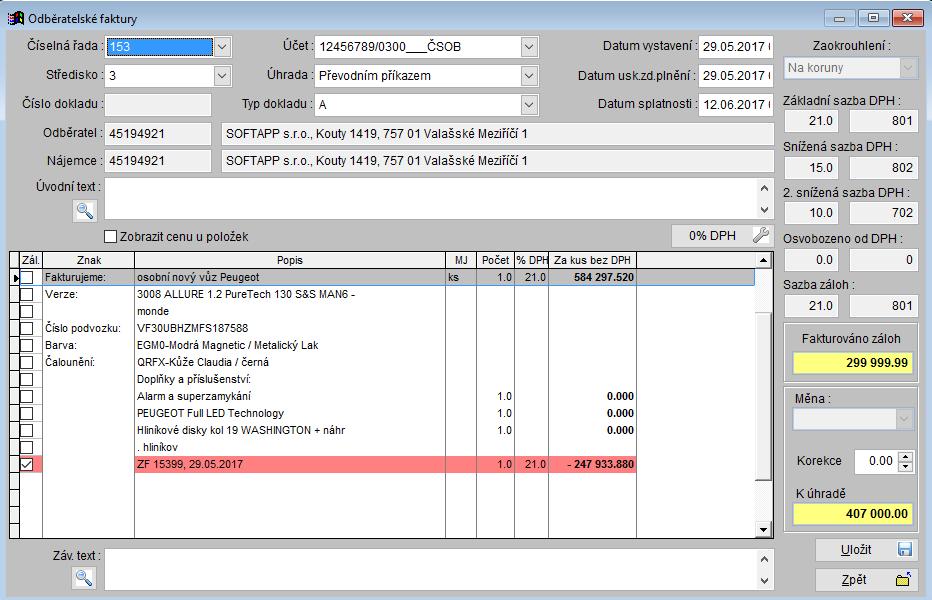Check the Zál. box in Čalounění row
The height and width of the screenshot is (600, 932).
tap(27, 362)
